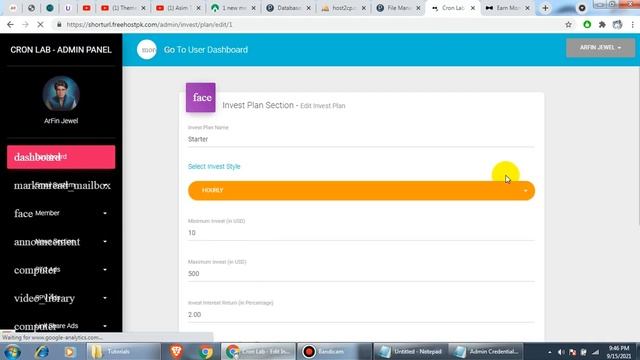Show hidden system tray icons arrow
The height and width of the screenshot is (360, 640).
549,352
